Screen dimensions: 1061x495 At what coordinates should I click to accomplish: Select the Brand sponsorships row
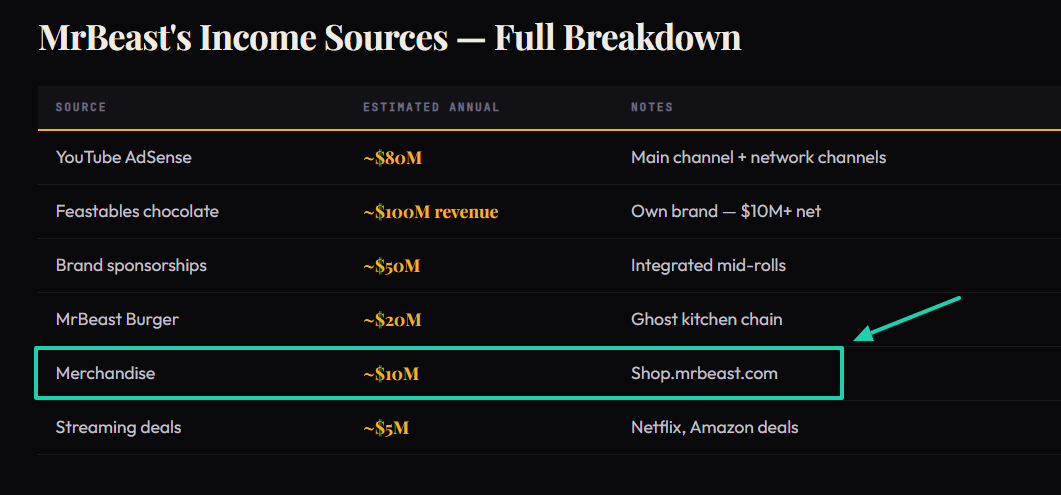point(549,265)
